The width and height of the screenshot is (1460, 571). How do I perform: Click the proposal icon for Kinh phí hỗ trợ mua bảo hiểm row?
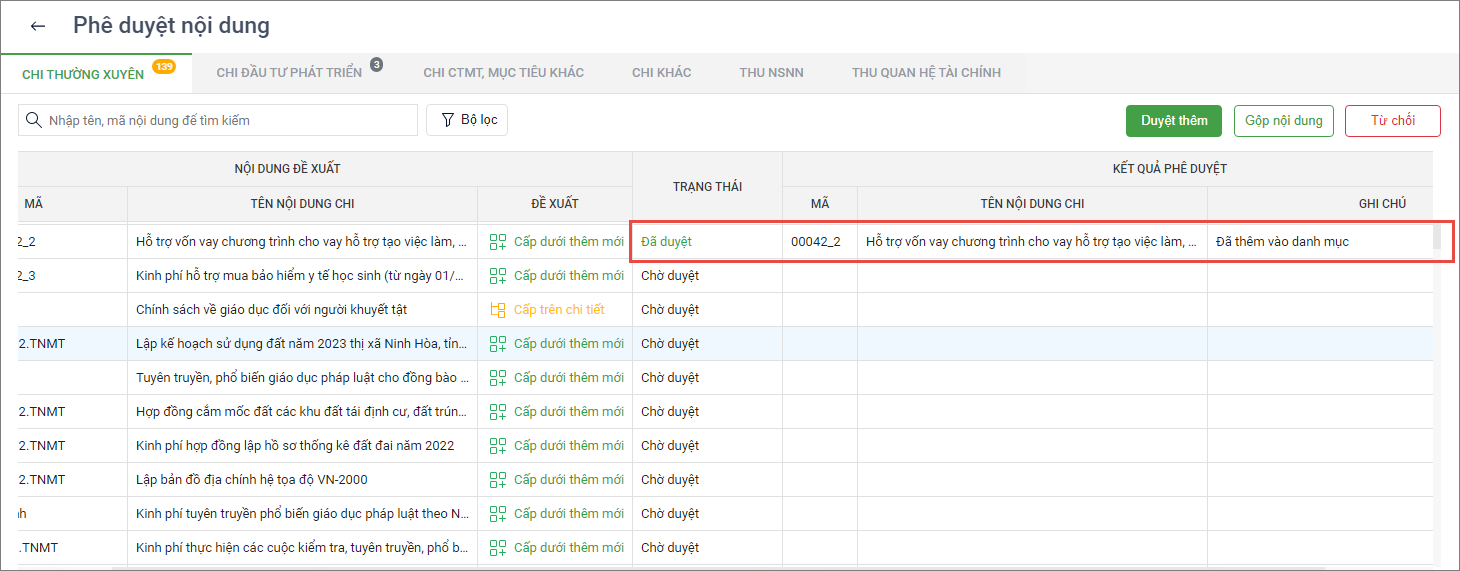point(497,276)
